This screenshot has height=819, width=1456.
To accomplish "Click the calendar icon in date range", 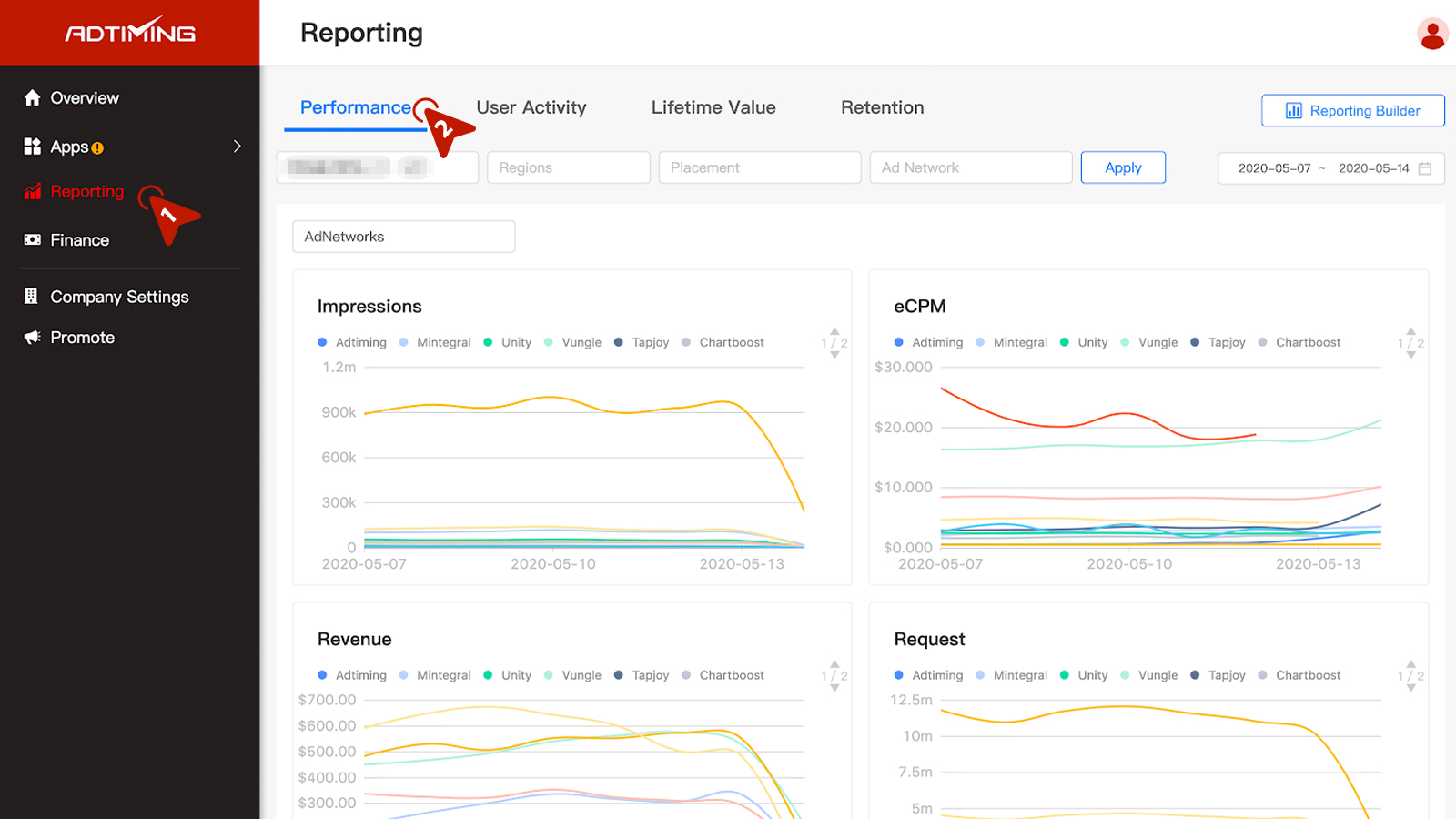I will pyautogui.click(x=1425, y=168).
